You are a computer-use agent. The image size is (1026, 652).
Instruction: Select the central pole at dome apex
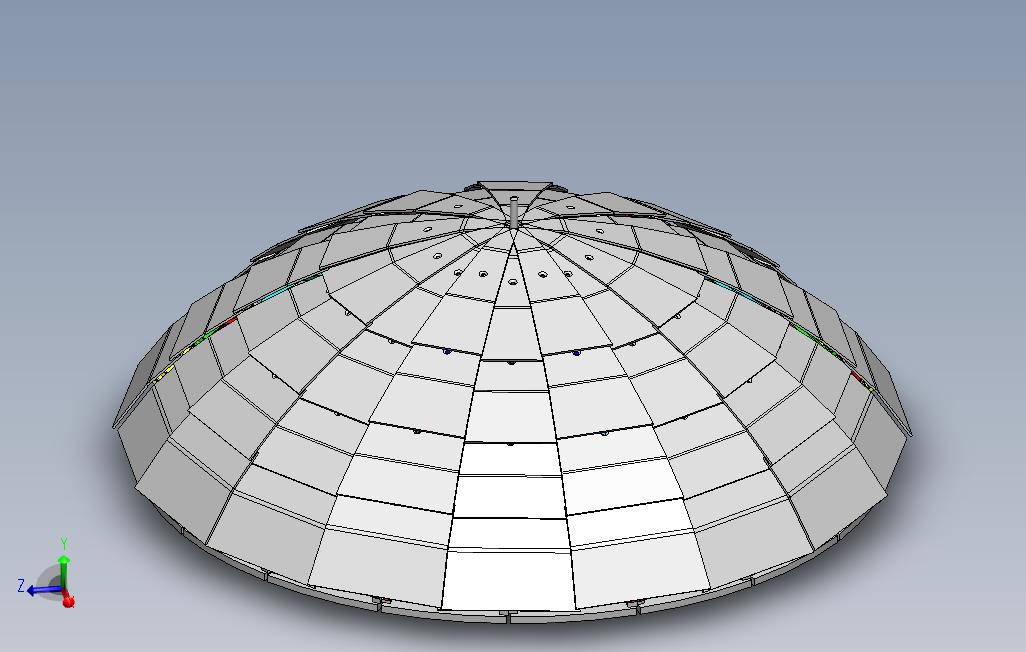coord(514,211)
